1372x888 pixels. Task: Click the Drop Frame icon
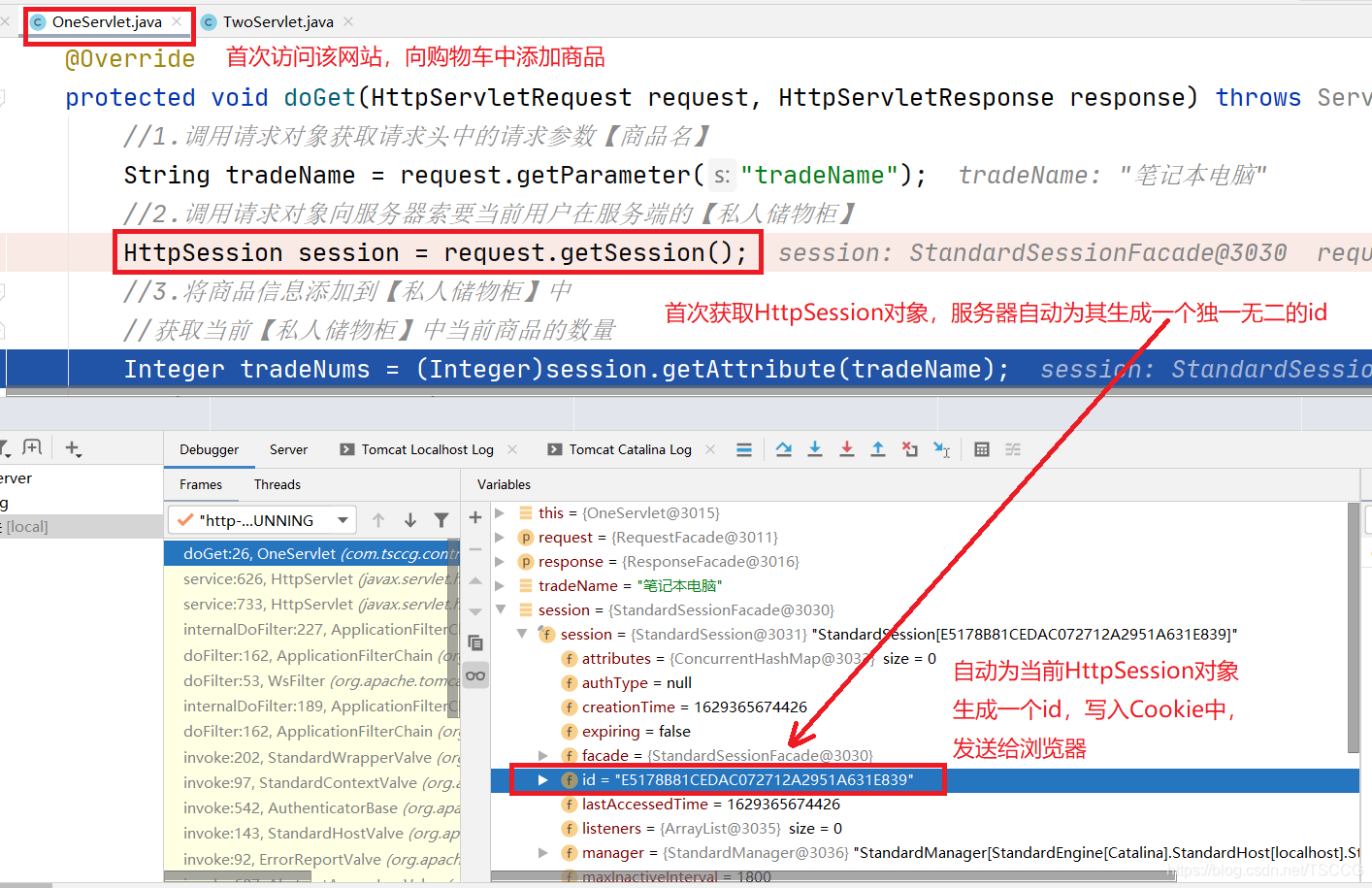910,449
